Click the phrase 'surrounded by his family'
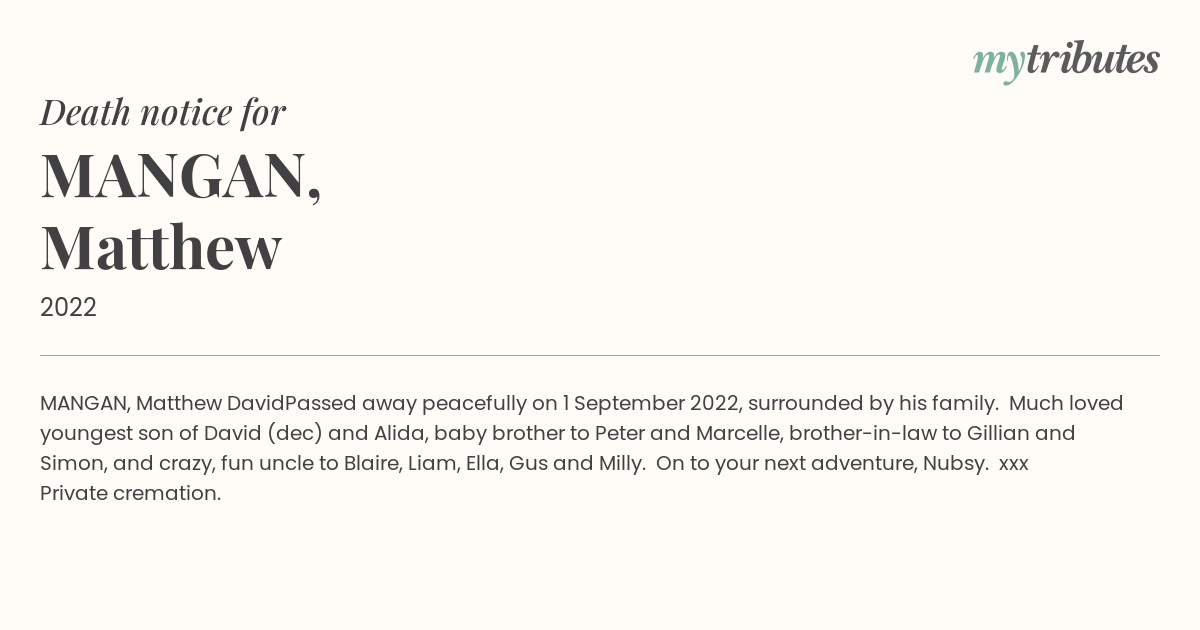The image size is (1200, 630). [x=870, y=404]
